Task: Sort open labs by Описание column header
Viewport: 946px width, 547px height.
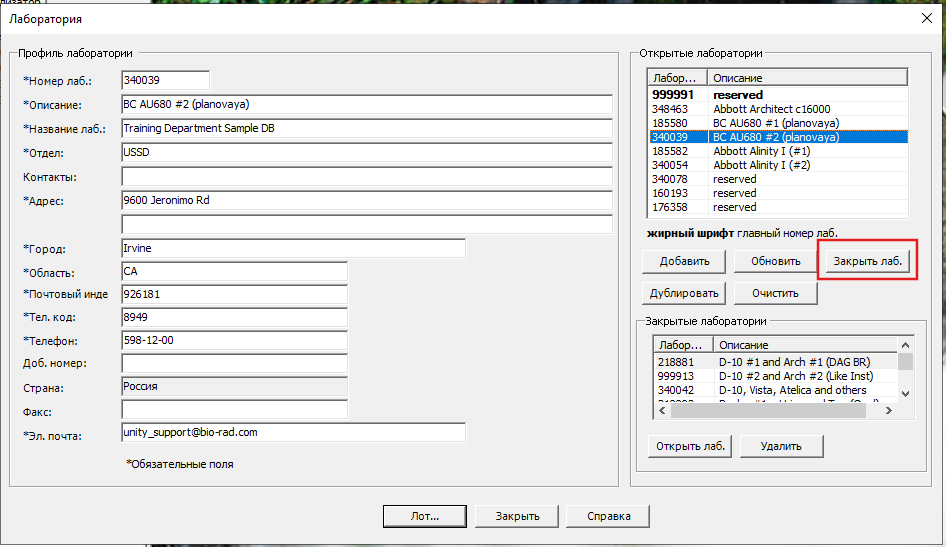Action: [x=805, y=78]
